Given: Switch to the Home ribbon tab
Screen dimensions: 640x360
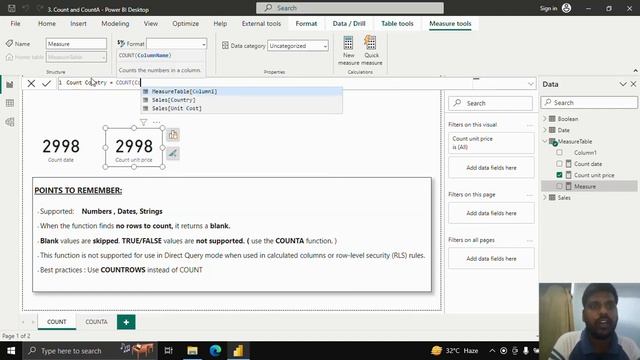Looking at the screenshot, I should pyautogui.click(x=47, y=24).
